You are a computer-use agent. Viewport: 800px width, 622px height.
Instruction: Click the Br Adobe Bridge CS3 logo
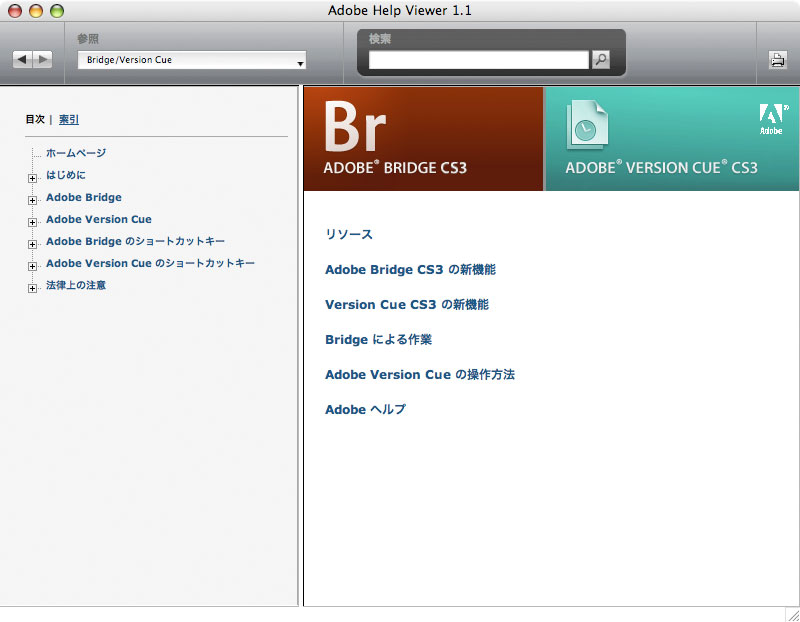tap(395, 138)
